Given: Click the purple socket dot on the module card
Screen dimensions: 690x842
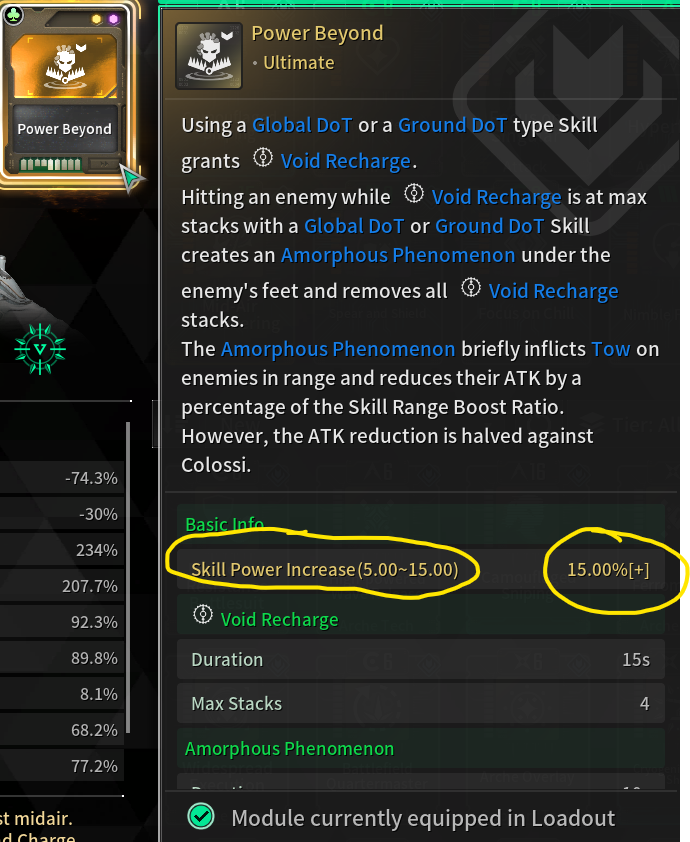Looking at the screenshot, I should [x=113, y=19].
